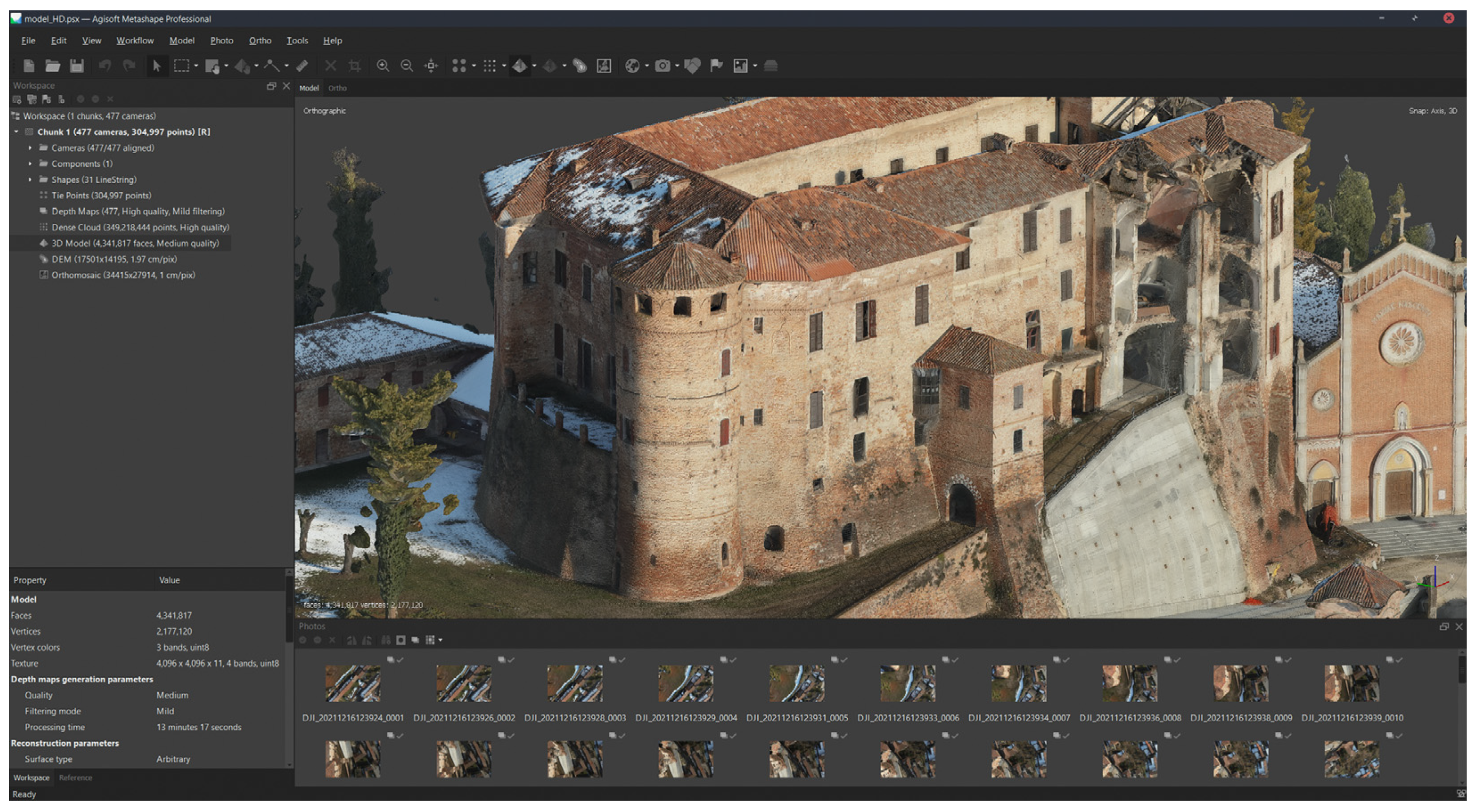1473x812 pixels.
Task: Click the Open project folder icon
Action: click(53, 66)
